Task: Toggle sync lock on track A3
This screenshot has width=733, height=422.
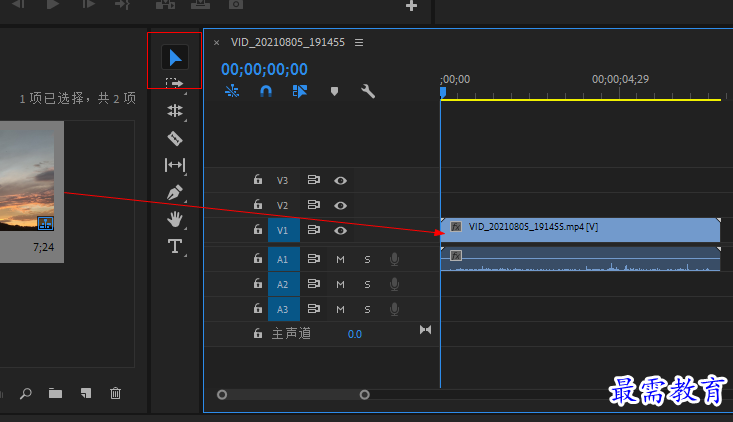Action: pos(314,309)
